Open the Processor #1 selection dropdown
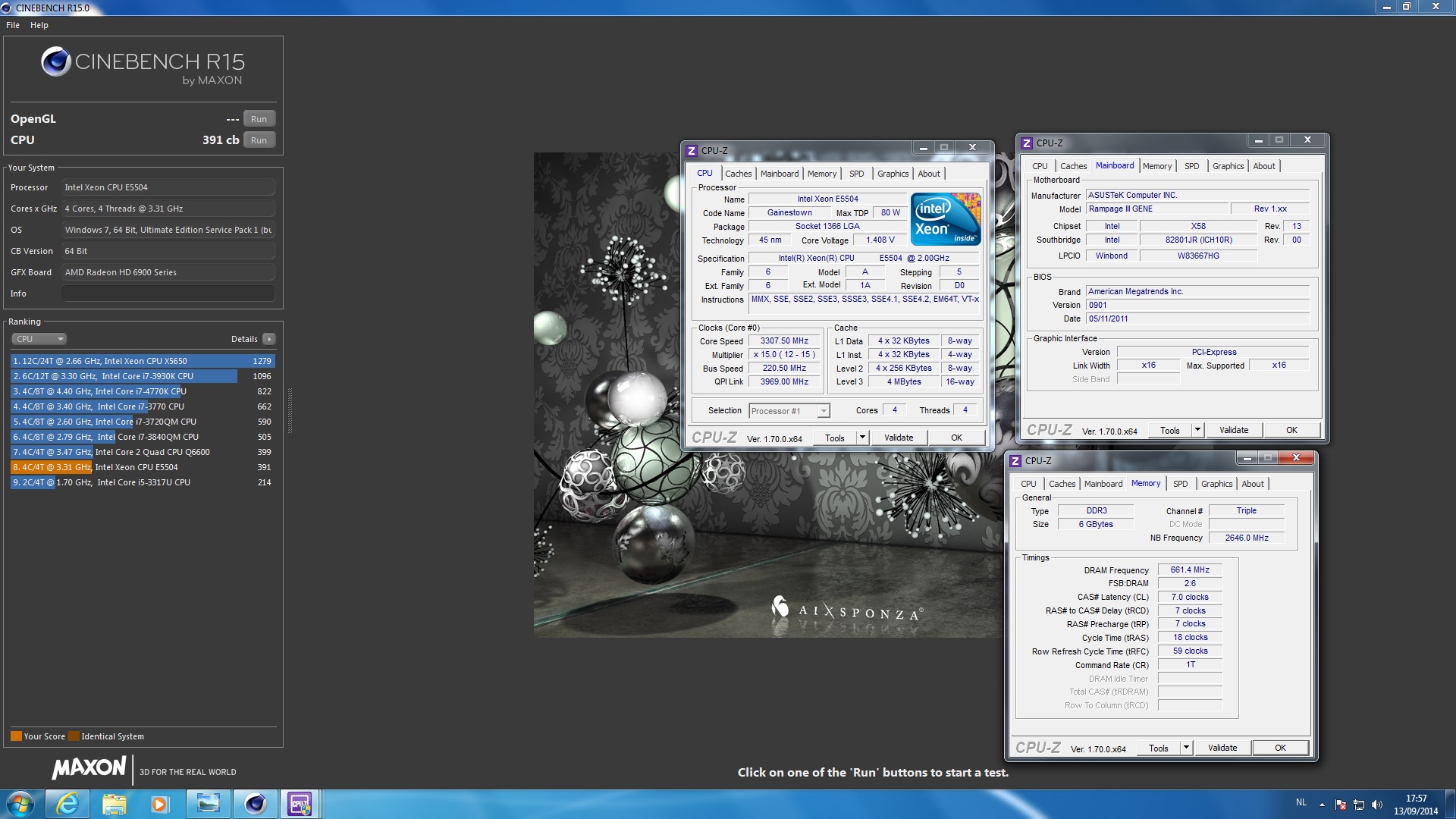Image resolution: width=1456 pixels, height=819 pixels. pyautogui.click(x=789, y=411)
